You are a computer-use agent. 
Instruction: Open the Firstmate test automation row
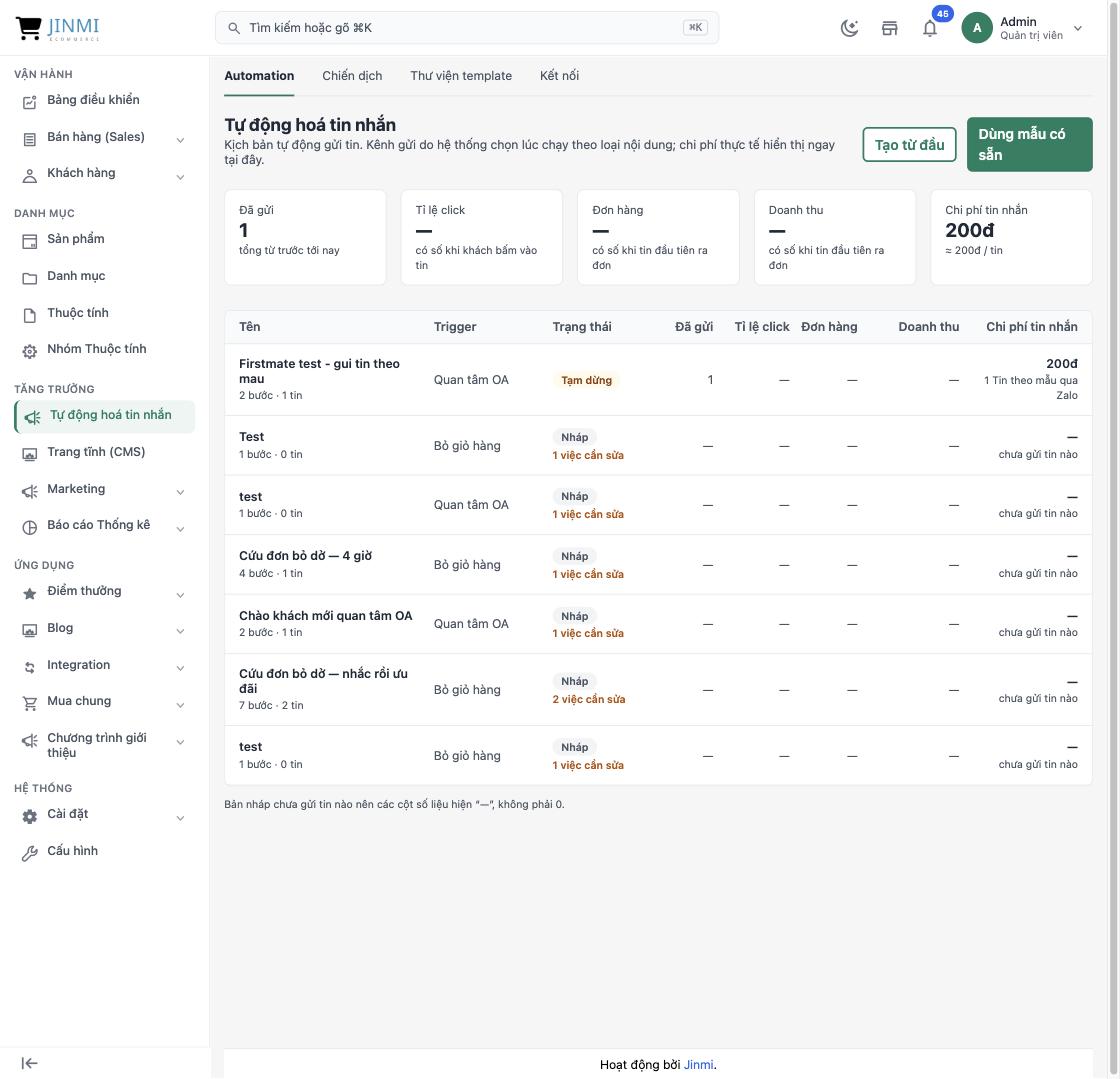[x=658, y=379]
